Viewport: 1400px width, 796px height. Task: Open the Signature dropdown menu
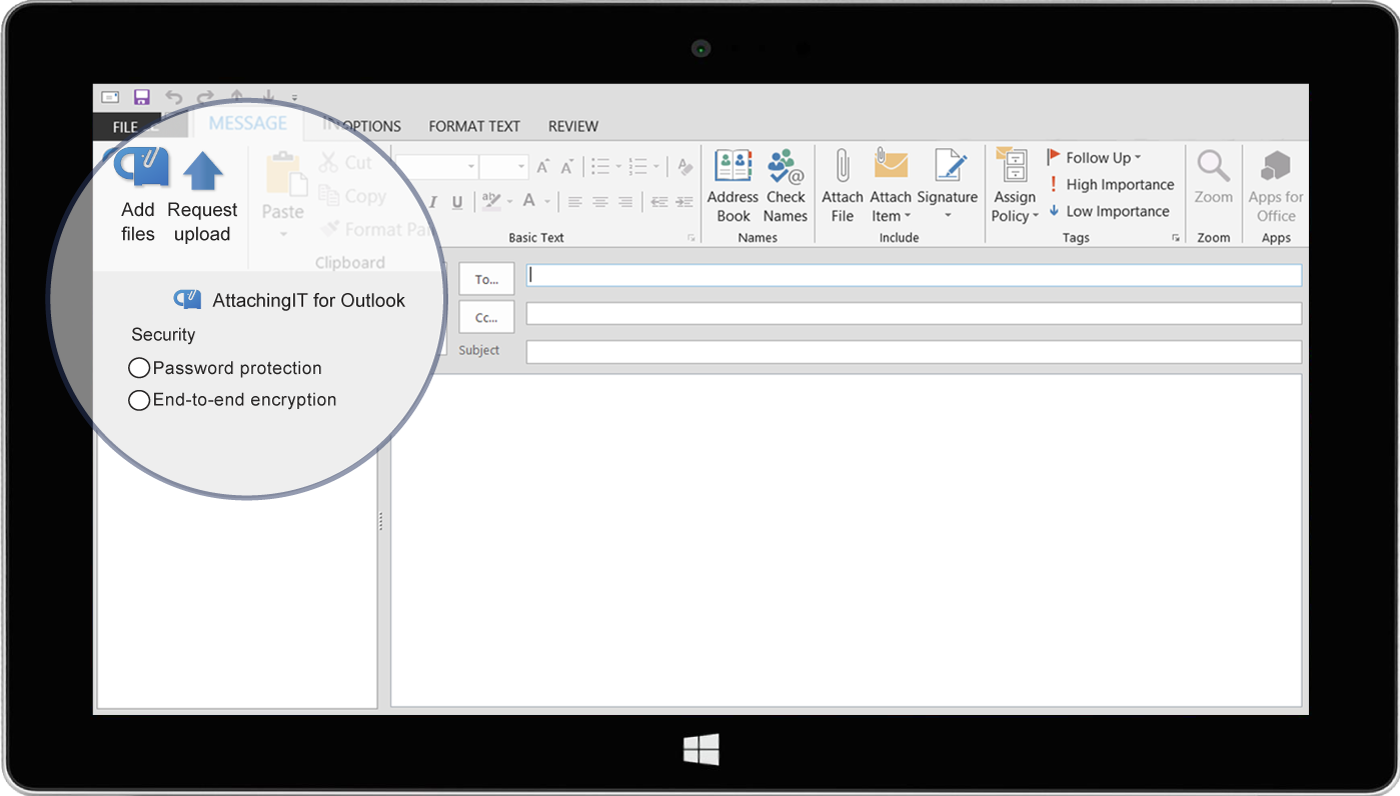(947, 216)
